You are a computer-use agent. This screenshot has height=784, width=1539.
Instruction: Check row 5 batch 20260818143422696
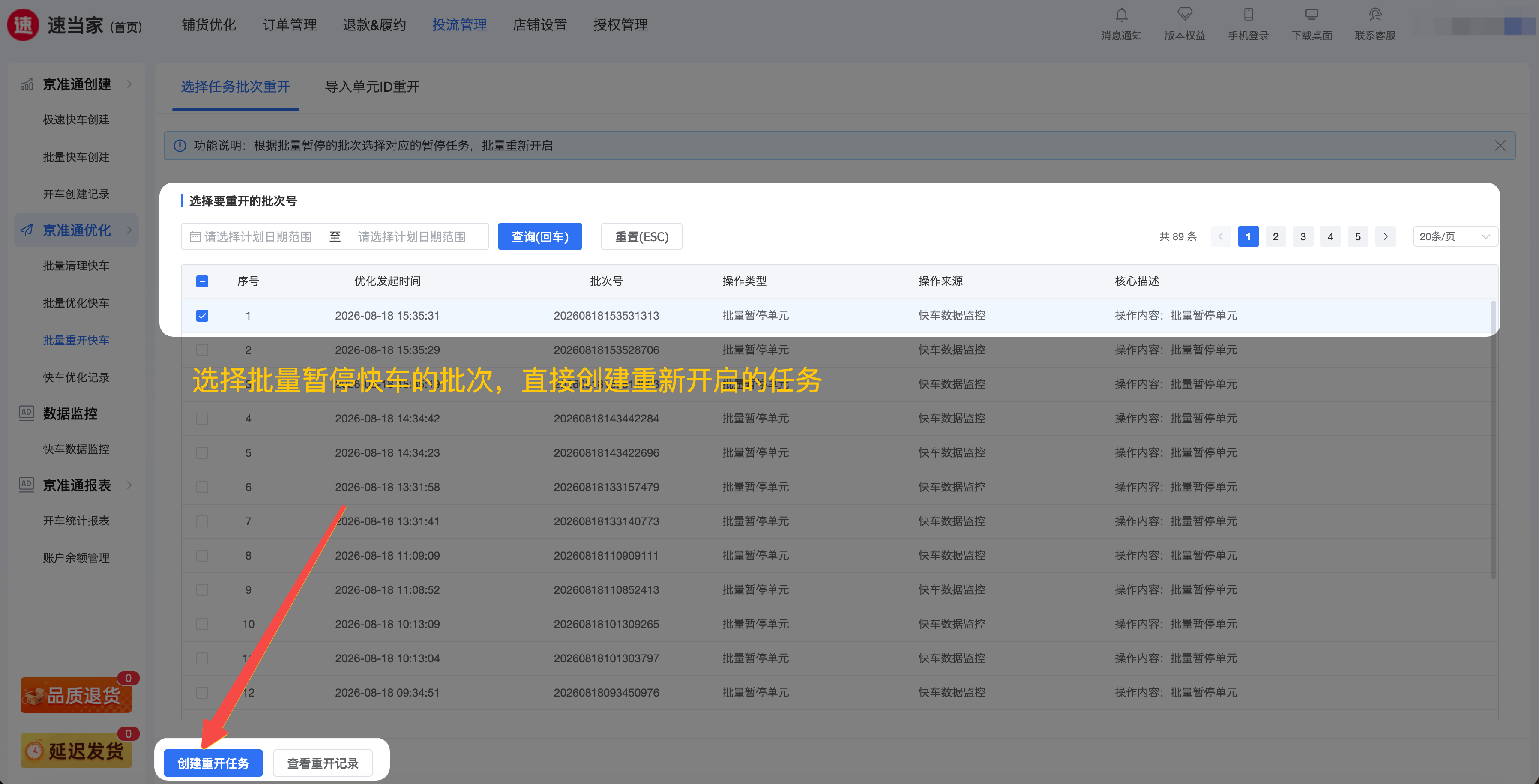coord(203,453)
